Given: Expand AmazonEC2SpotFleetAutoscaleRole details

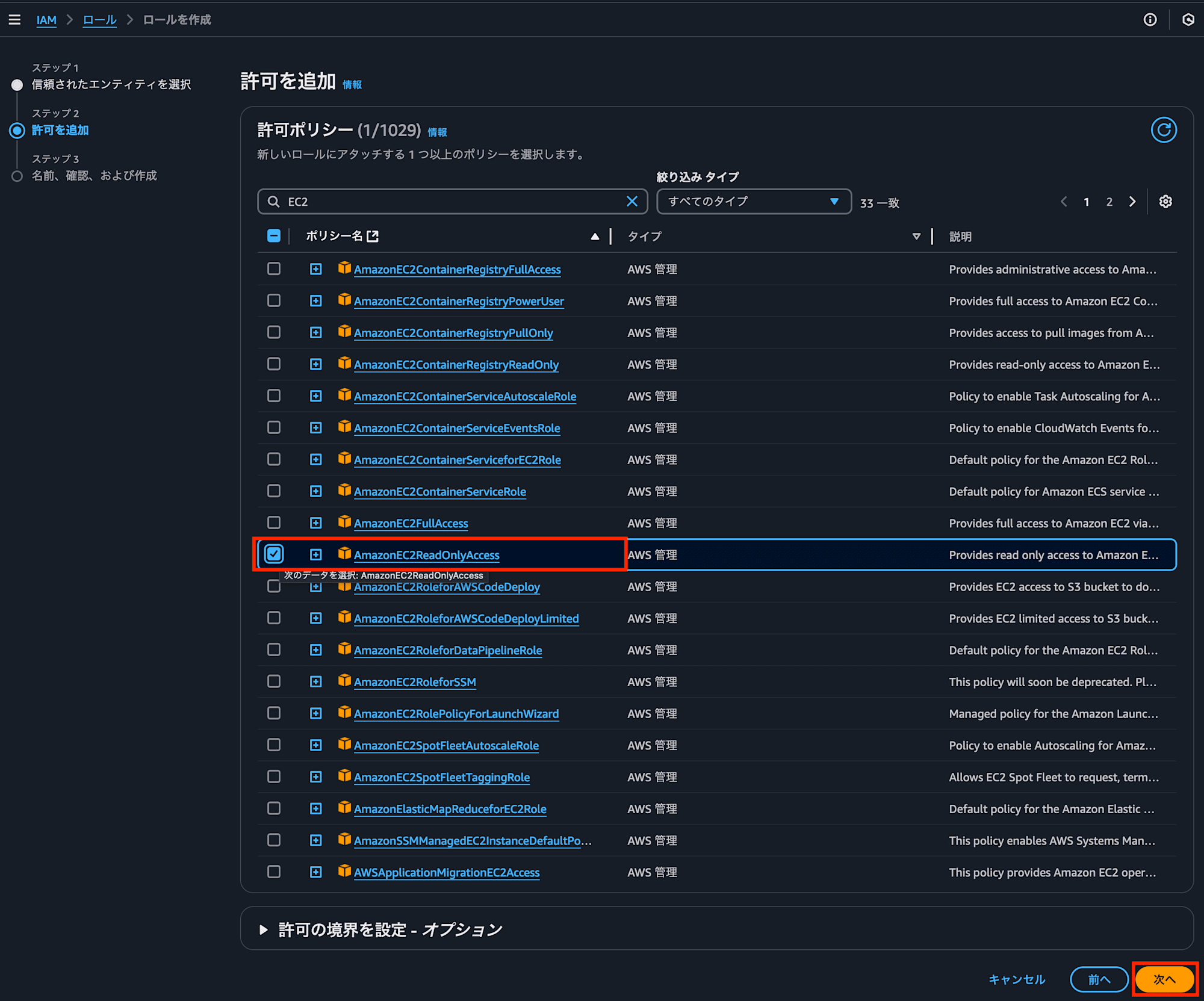Looking at the screenshot, I should (x=315, y=745).
